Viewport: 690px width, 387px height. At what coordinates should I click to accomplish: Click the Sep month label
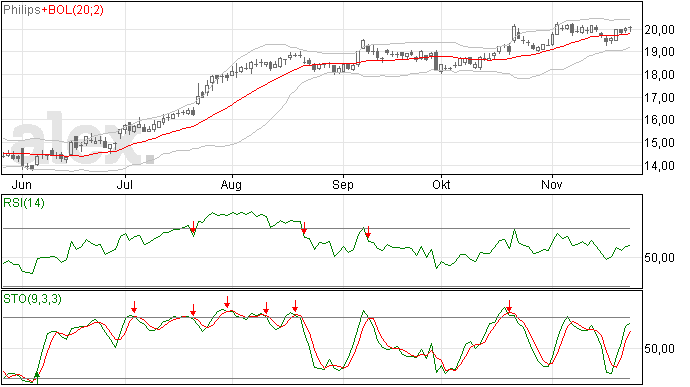click(x=343, y=185)
